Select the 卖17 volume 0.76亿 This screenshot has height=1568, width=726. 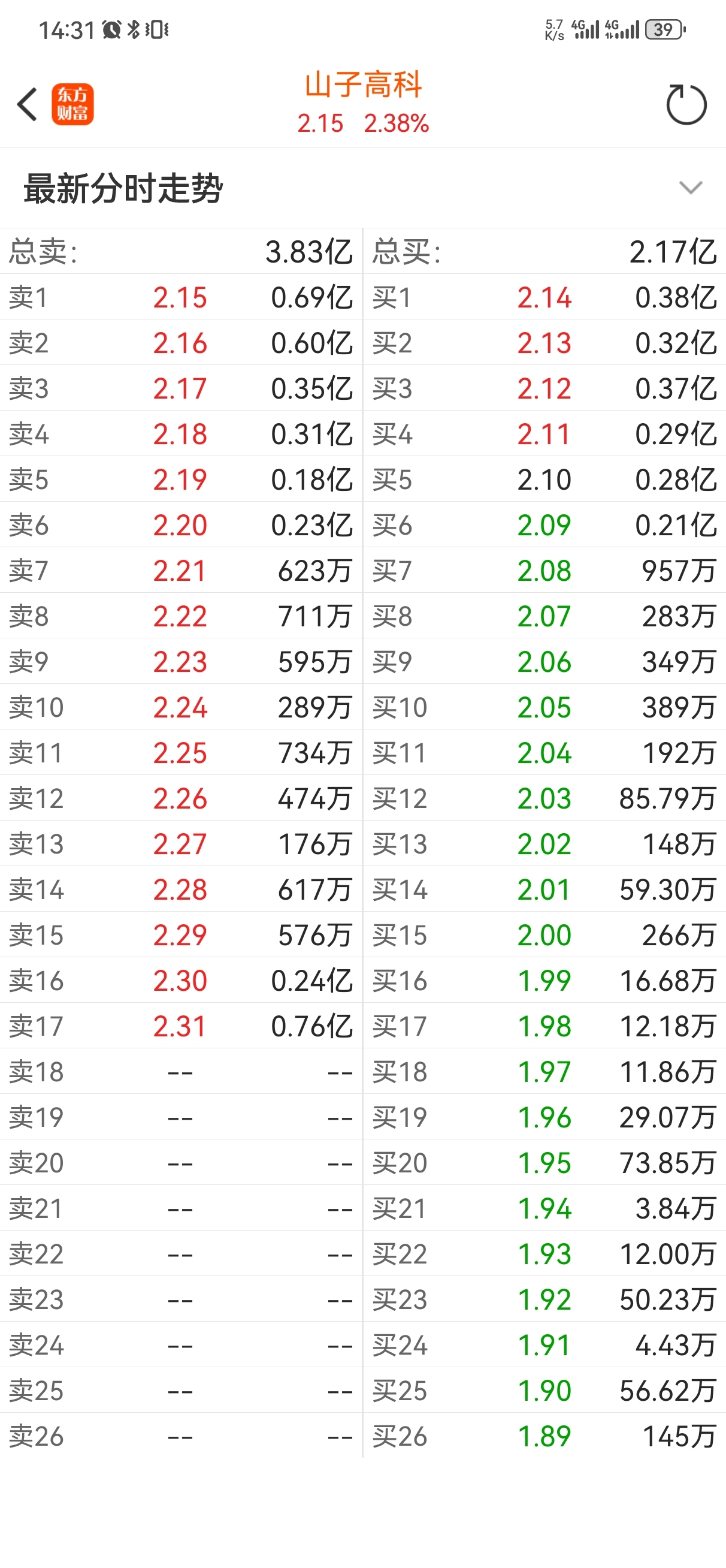tap(312, 1026)
